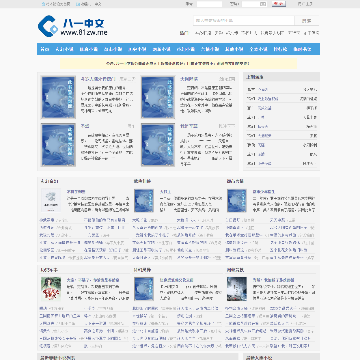The height and width of the screenshot is (360, 360).
Task: Open the lower-right featured book's blue cover
Action: (x=158, y=145)
